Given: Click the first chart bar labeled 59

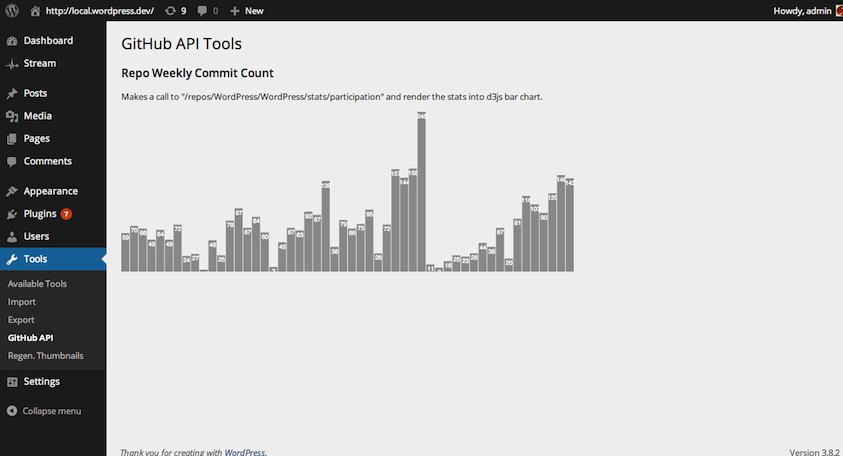Looking at the screenshot, I should point(125,253).
